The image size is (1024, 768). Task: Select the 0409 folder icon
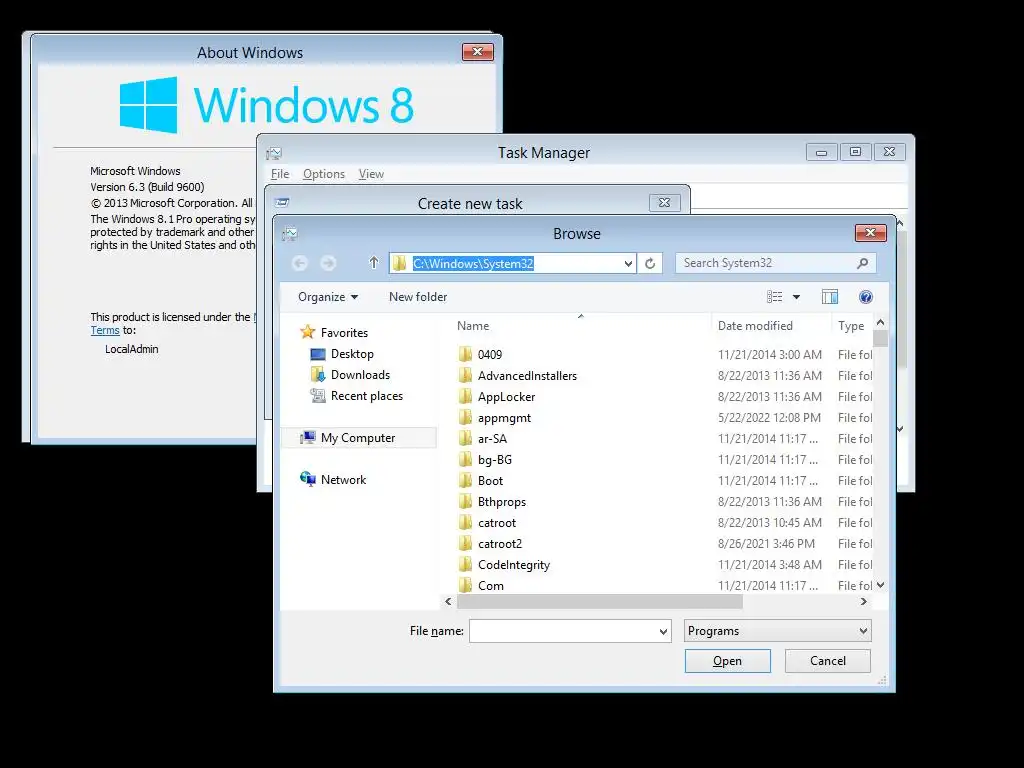(465, 355)
